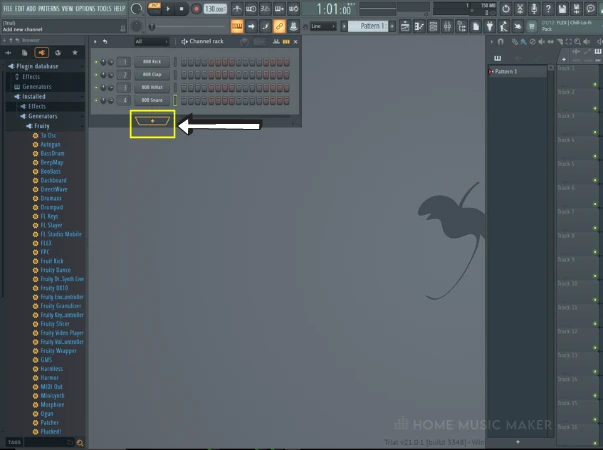Mute the 808 Kick channel LED
This screenshot has height=450, width=603.
96,62
